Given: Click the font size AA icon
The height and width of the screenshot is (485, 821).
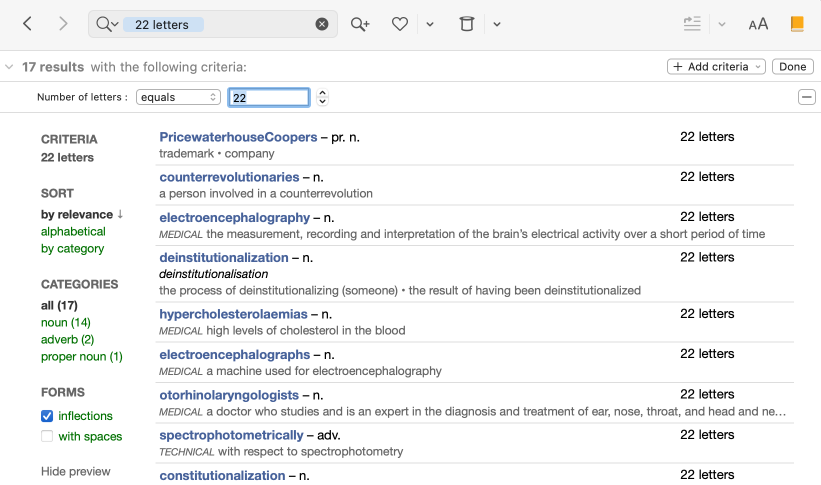Looking at the screenshot, I should click(758, 24).
